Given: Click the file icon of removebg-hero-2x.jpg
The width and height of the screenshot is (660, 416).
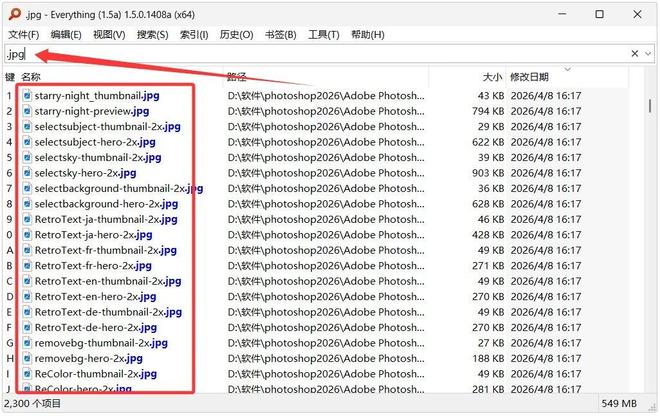Looking at the screenshot, I should coord(27,358).
